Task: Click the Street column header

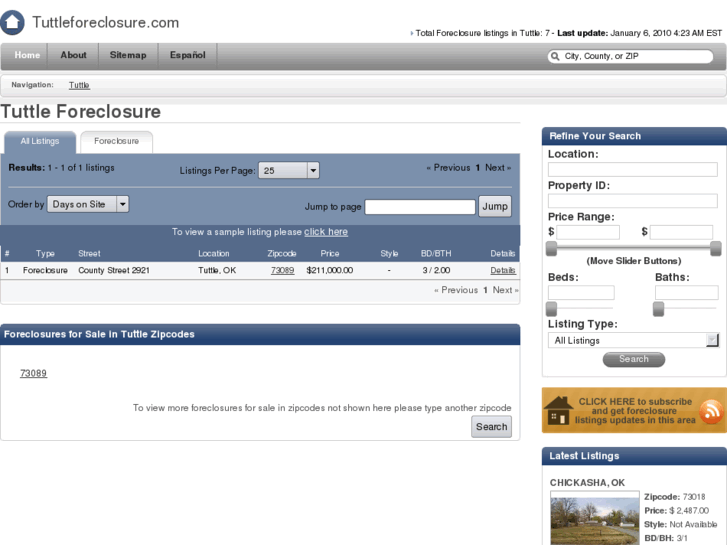Action: click(89, 254)
